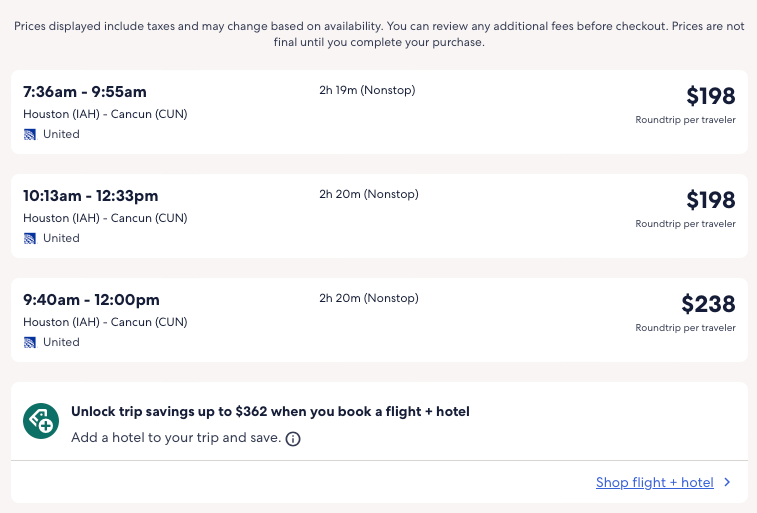Click the chevron arrow after Shop flight + hotel
Screen dimensions: 757x513
(727, 483)
